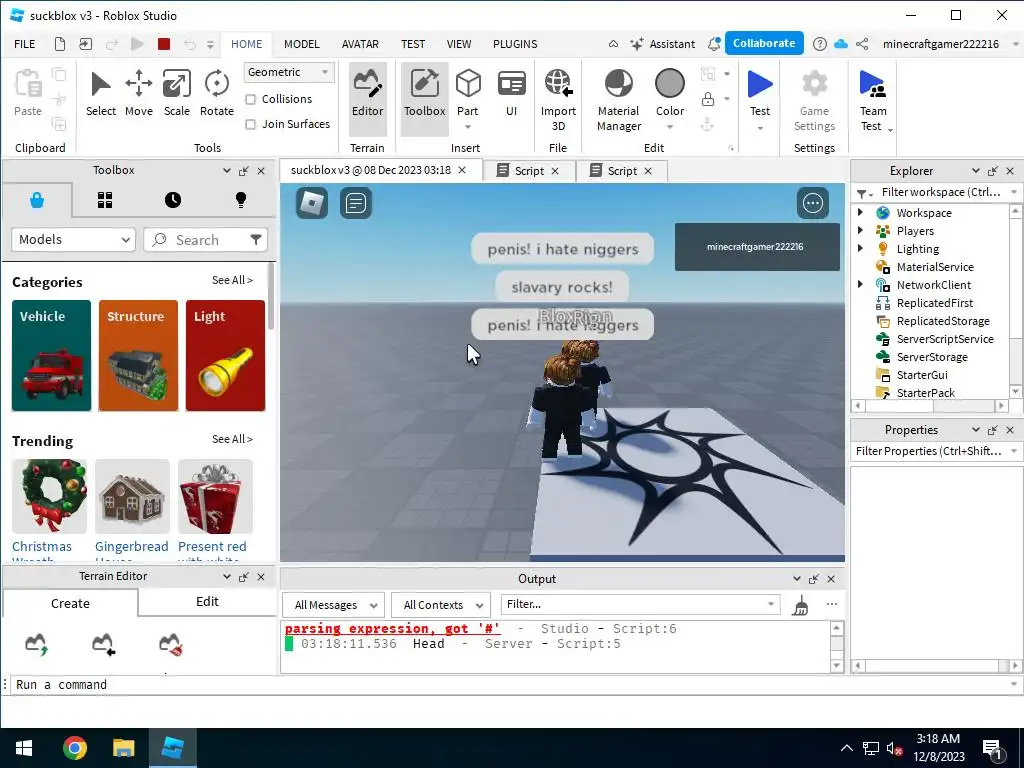Open the Structure category card
Image resolution: width=1024 pixels, height=768 pixels.
pos(138,355)
